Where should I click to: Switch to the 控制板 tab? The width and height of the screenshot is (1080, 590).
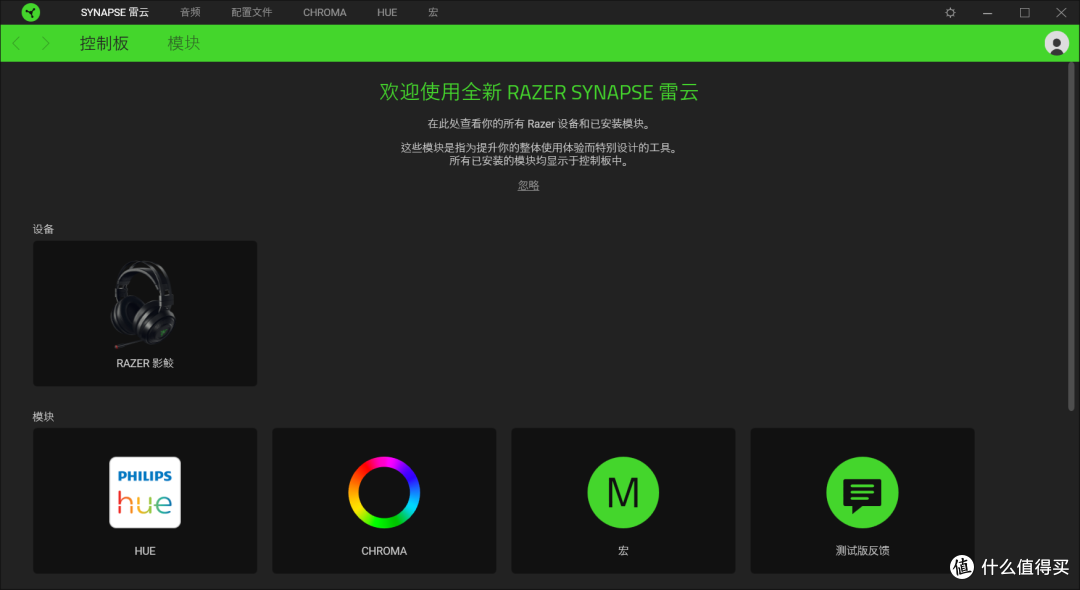104,43
